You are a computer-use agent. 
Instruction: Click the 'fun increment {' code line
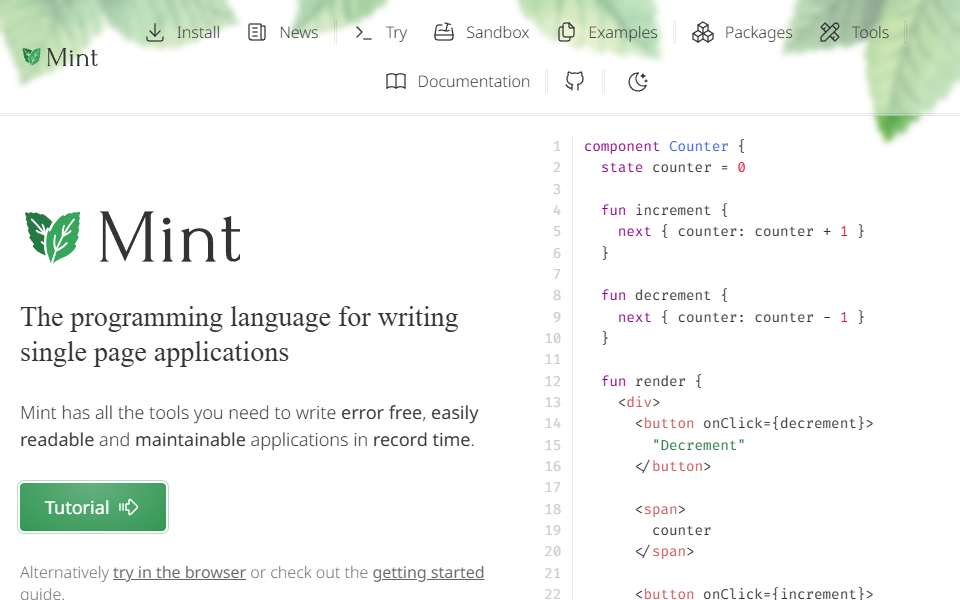(664, 210)
